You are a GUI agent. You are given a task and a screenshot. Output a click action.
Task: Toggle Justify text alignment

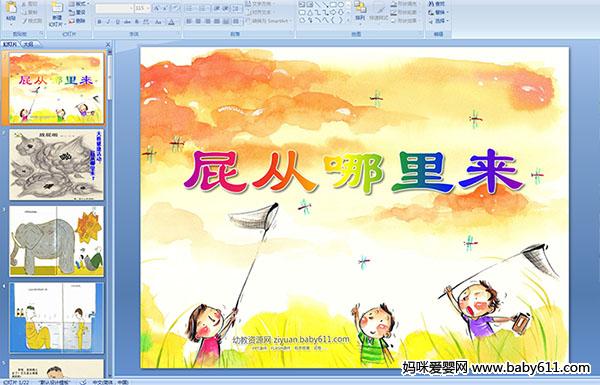(x=217, y=21)
